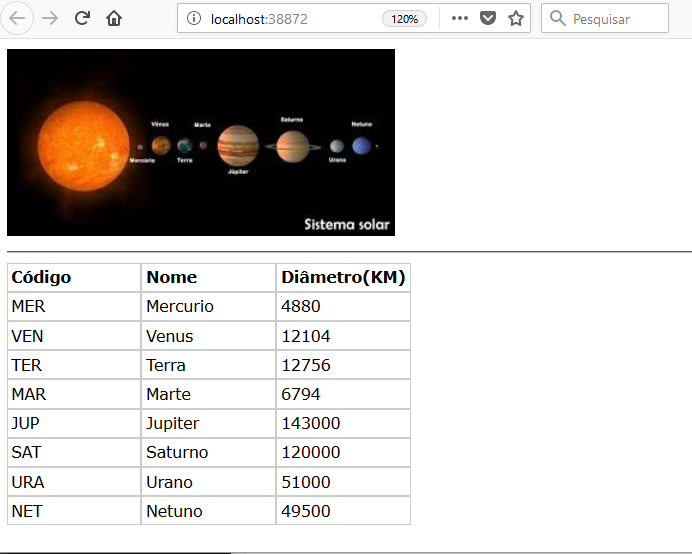This screenshot has width=692, height=554.
Task: Select the URA code cell
Action: 74,482
